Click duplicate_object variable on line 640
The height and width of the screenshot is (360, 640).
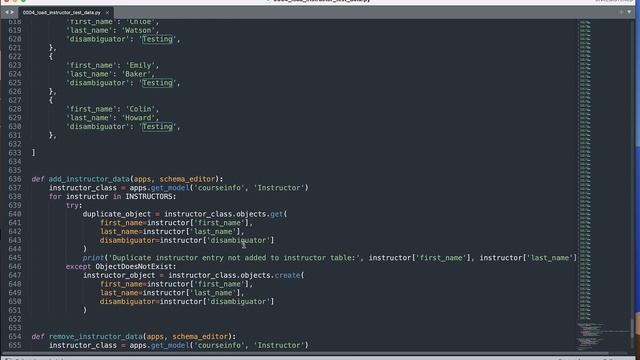[x=117, y=214]
